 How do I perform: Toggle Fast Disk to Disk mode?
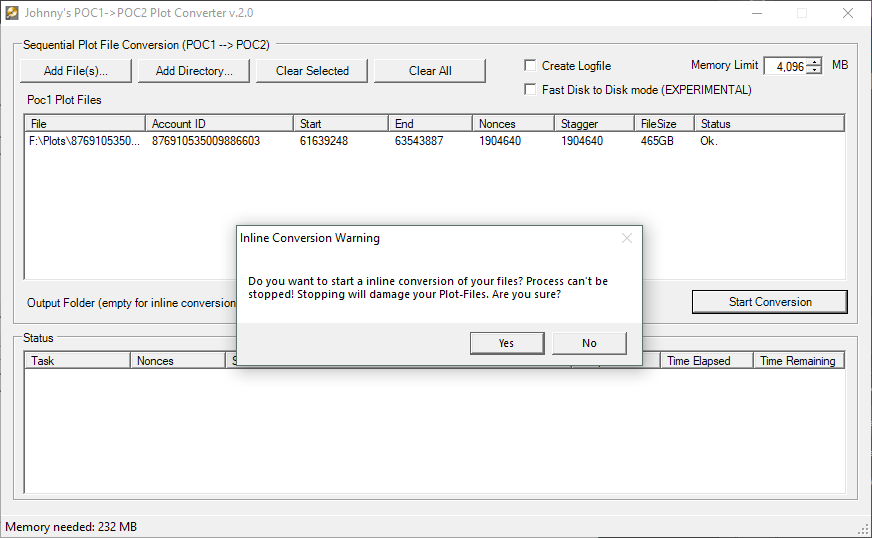coord(530,90)
